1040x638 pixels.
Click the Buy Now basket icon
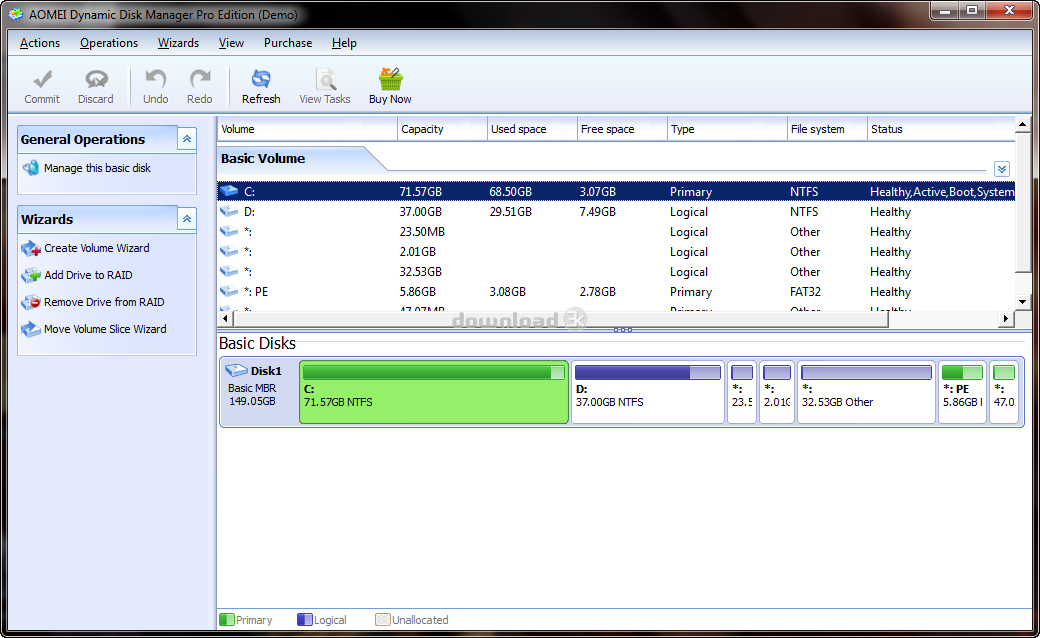pos(391,79)
